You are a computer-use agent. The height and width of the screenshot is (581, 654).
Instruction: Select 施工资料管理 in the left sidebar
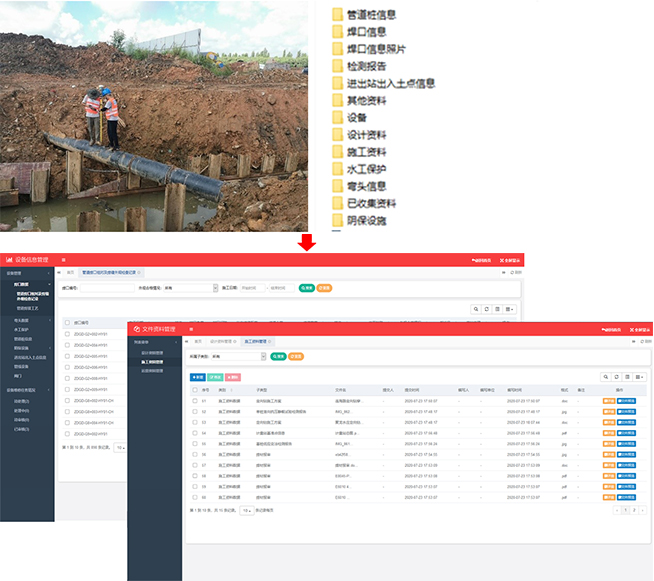[x=154, y=362]
